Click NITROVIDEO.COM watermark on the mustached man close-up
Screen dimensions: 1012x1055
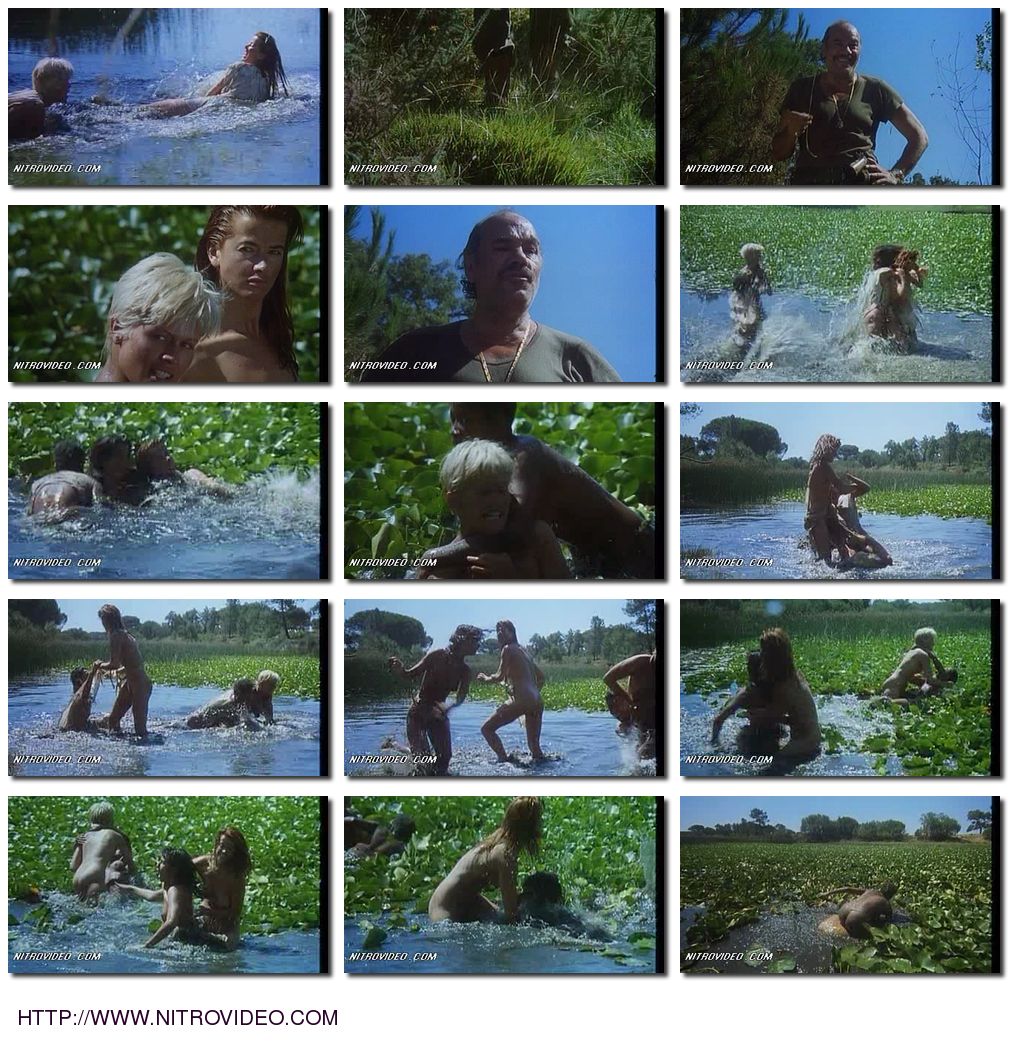(x=394, y=365)
